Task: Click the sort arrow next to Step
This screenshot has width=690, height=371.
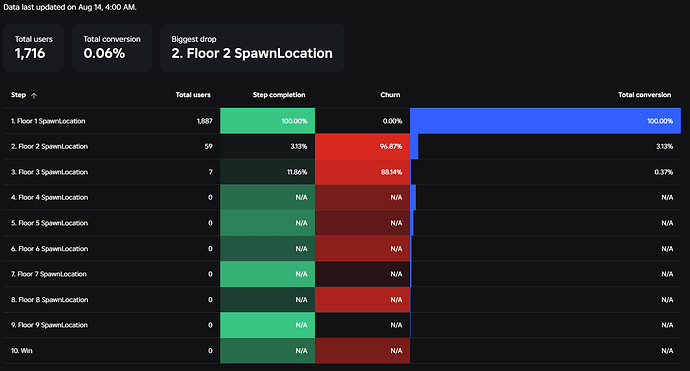Action: coord(34,95)
